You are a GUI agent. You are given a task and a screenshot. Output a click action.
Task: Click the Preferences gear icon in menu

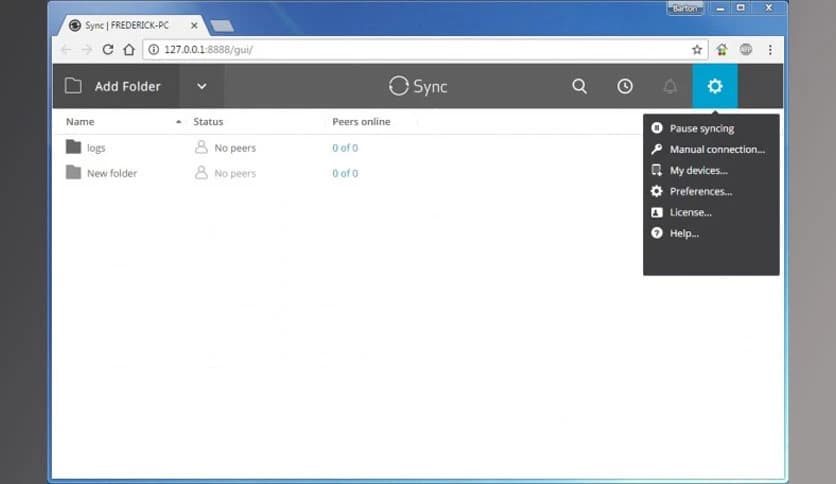point(657,191)
